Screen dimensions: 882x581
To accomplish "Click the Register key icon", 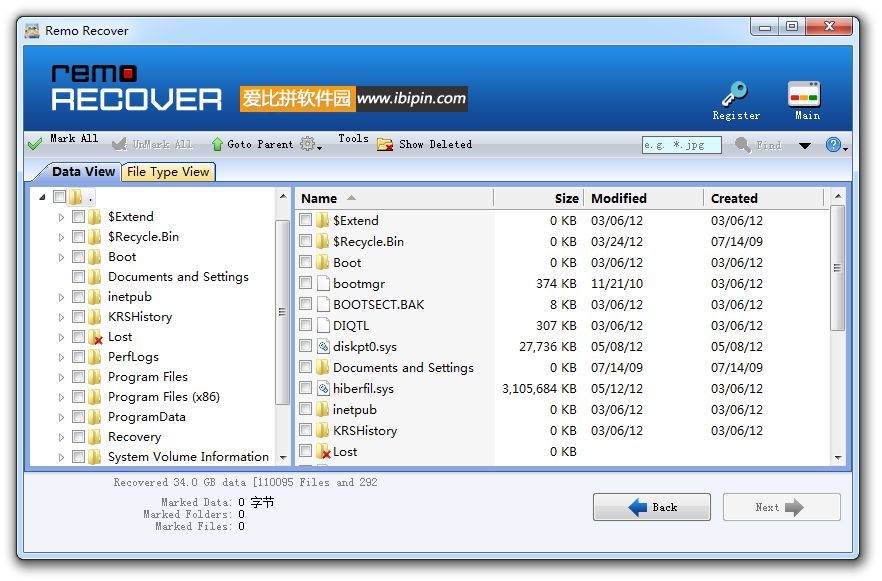I will click(734, 93).
